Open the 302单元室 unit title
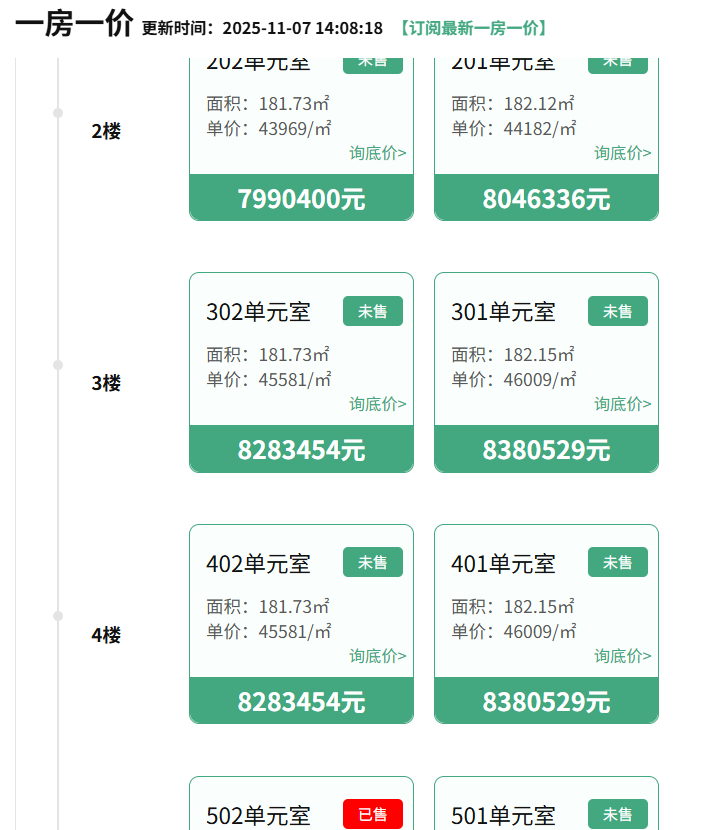This screenshot has height=830, width=720. pyautogui.click(x=258, y=312)
